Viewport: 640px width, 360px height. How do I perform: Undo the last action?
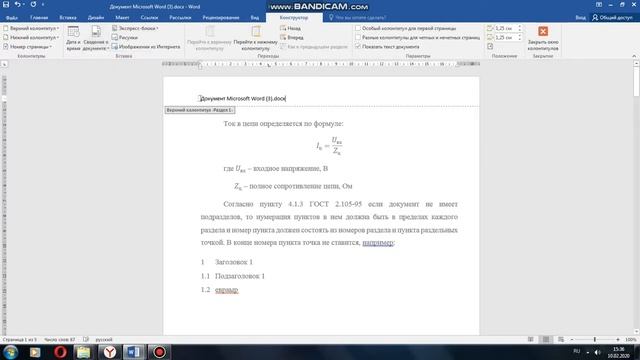pos(18,4)
